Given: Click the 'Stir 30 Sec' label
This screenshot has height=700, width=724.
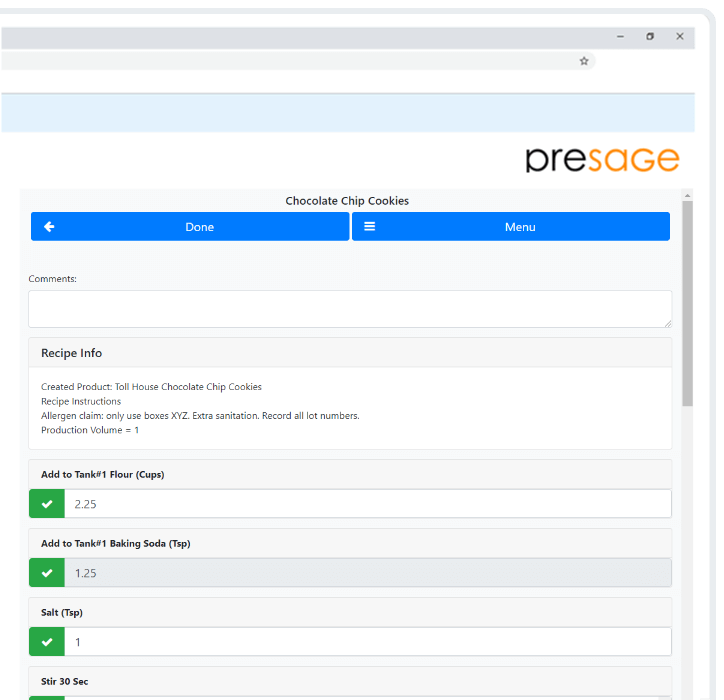Looking at the screenshot, I should click(64, 682).
